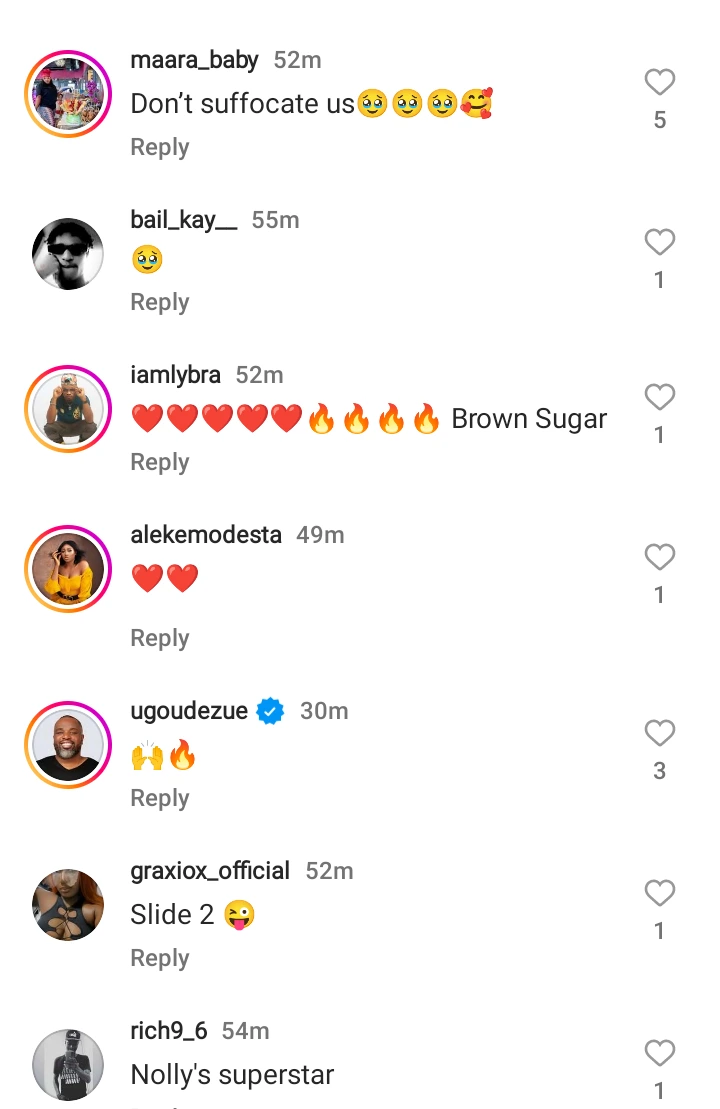Reply to bail_kay__'s comment
The width and height of the screenshot is (720, 1109).
click(160, 302)
